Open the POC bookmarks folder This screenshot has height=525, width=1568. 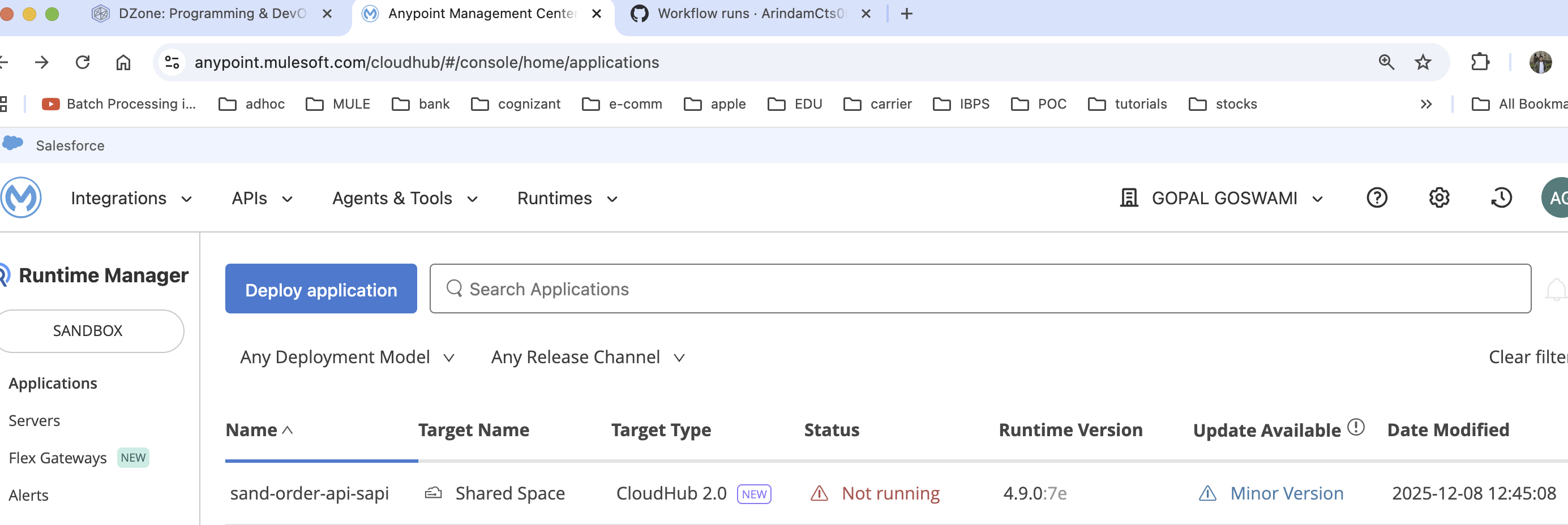[x=1038, y=104]
